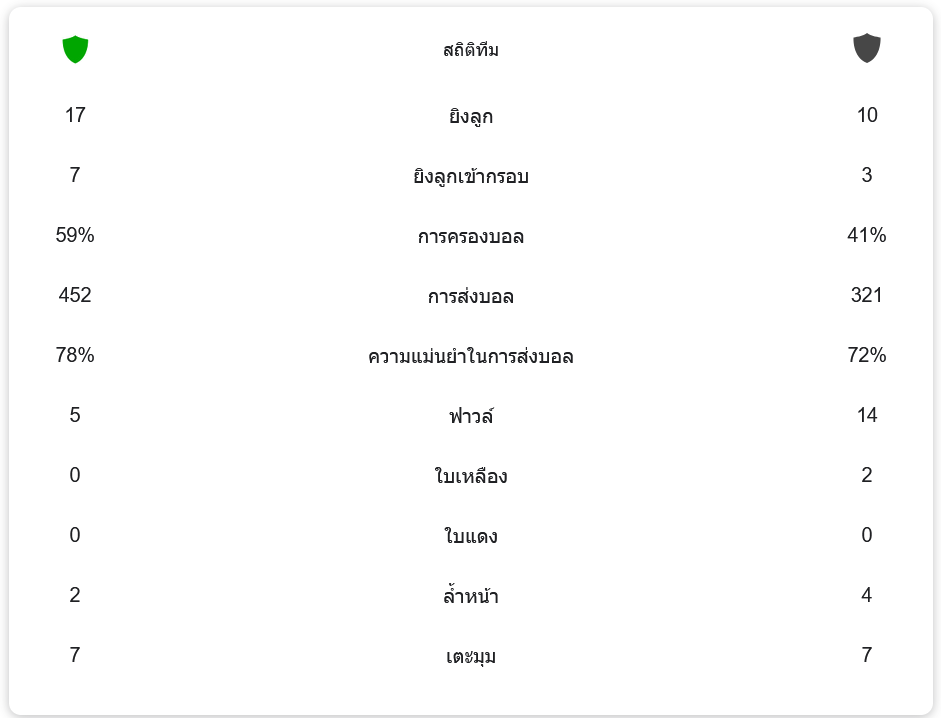The height and width of the screenshot is (718, 941).
Task: Click the เตะมุม corners label
Action: tap(470, 657)
